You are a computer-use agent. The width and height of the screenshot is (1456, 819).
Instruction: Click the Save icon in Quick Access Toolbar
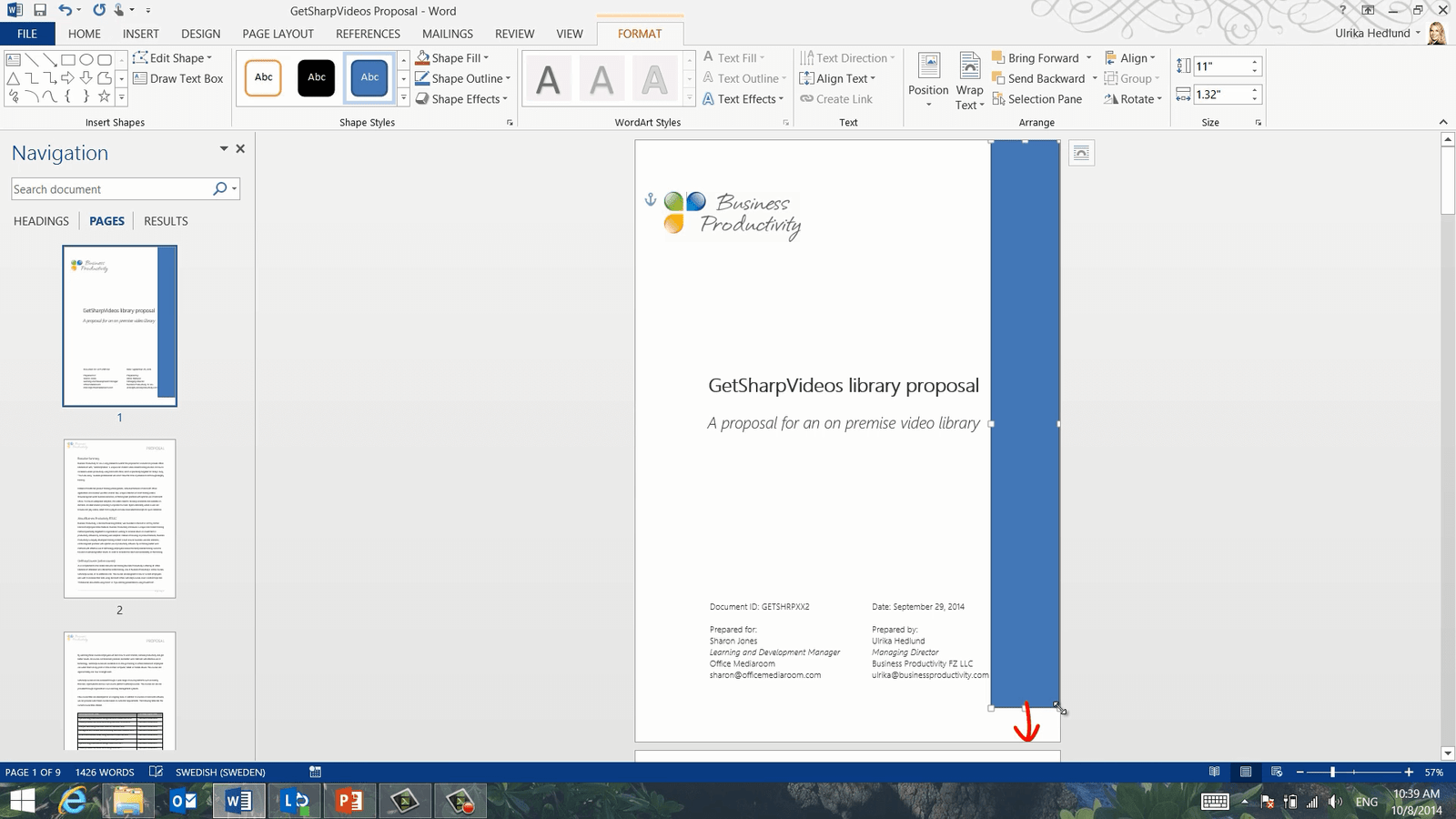(x=40, y=10)
